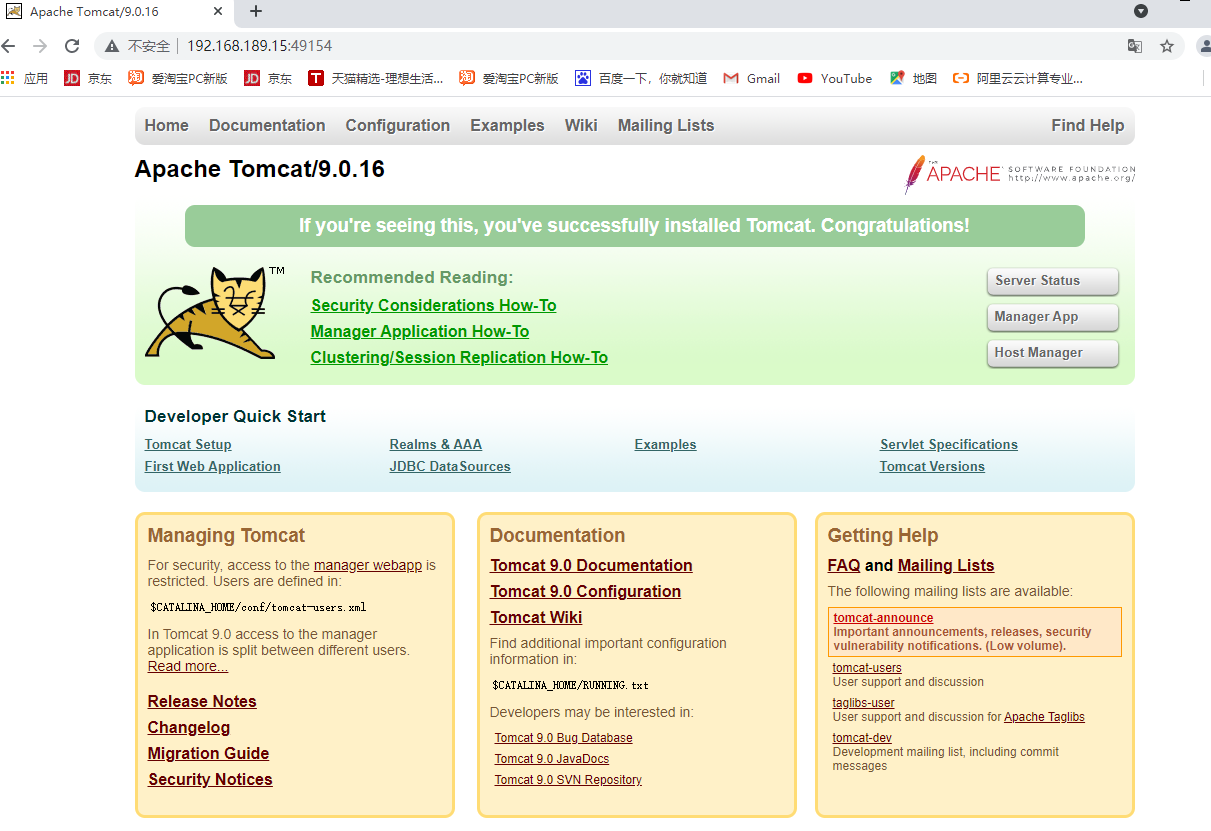
Task: Bookmark this page with the star icon
Action: (1167, 46)
